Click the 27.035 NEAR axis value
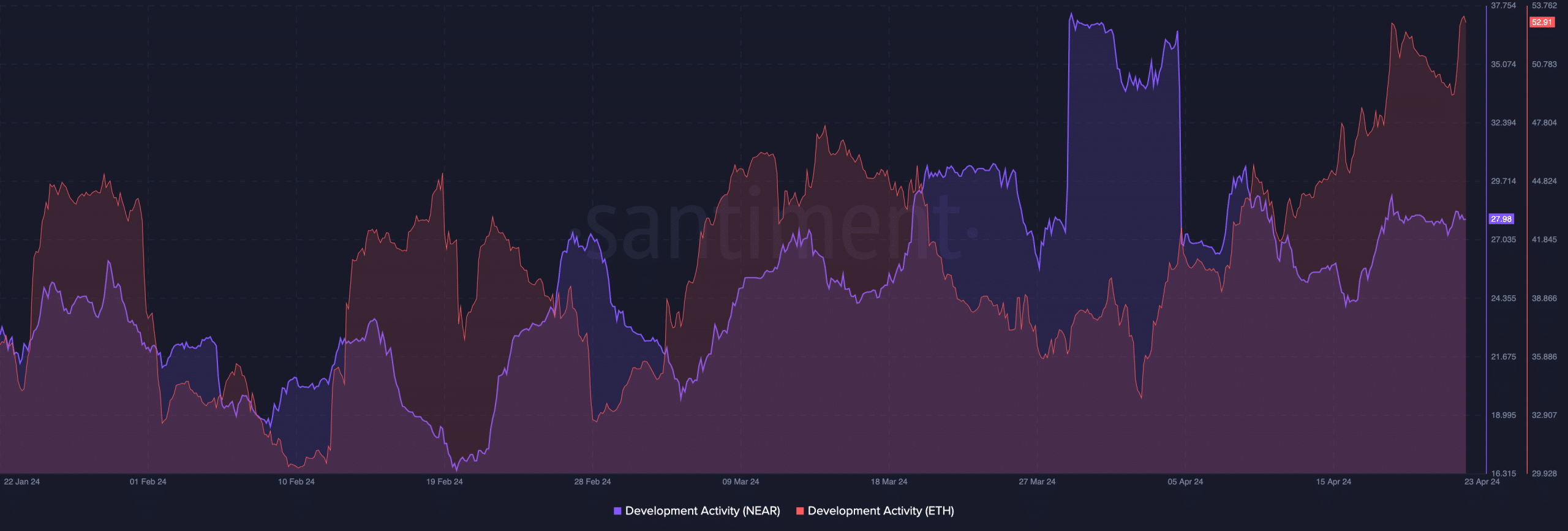 pyautogui.click(x=1504, y=239)
